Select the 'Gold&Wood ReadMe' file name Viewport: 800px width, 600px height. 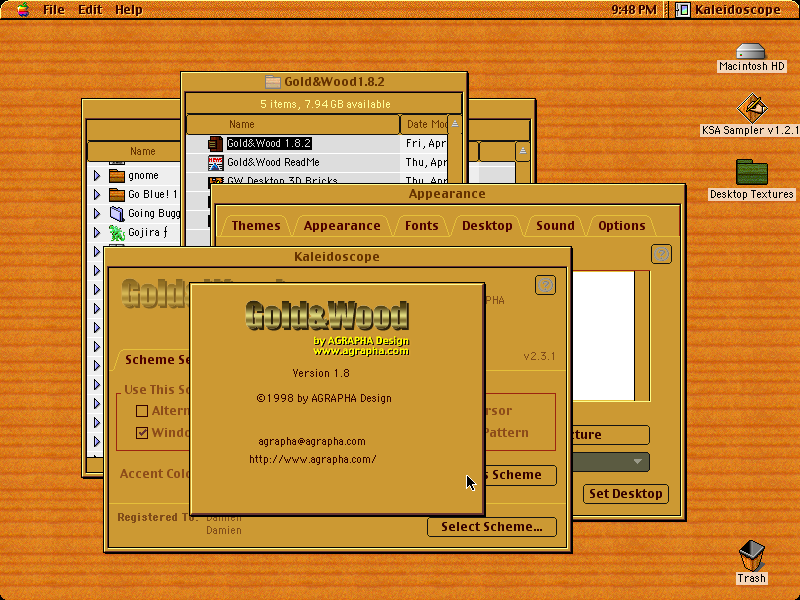pos(273,162)
